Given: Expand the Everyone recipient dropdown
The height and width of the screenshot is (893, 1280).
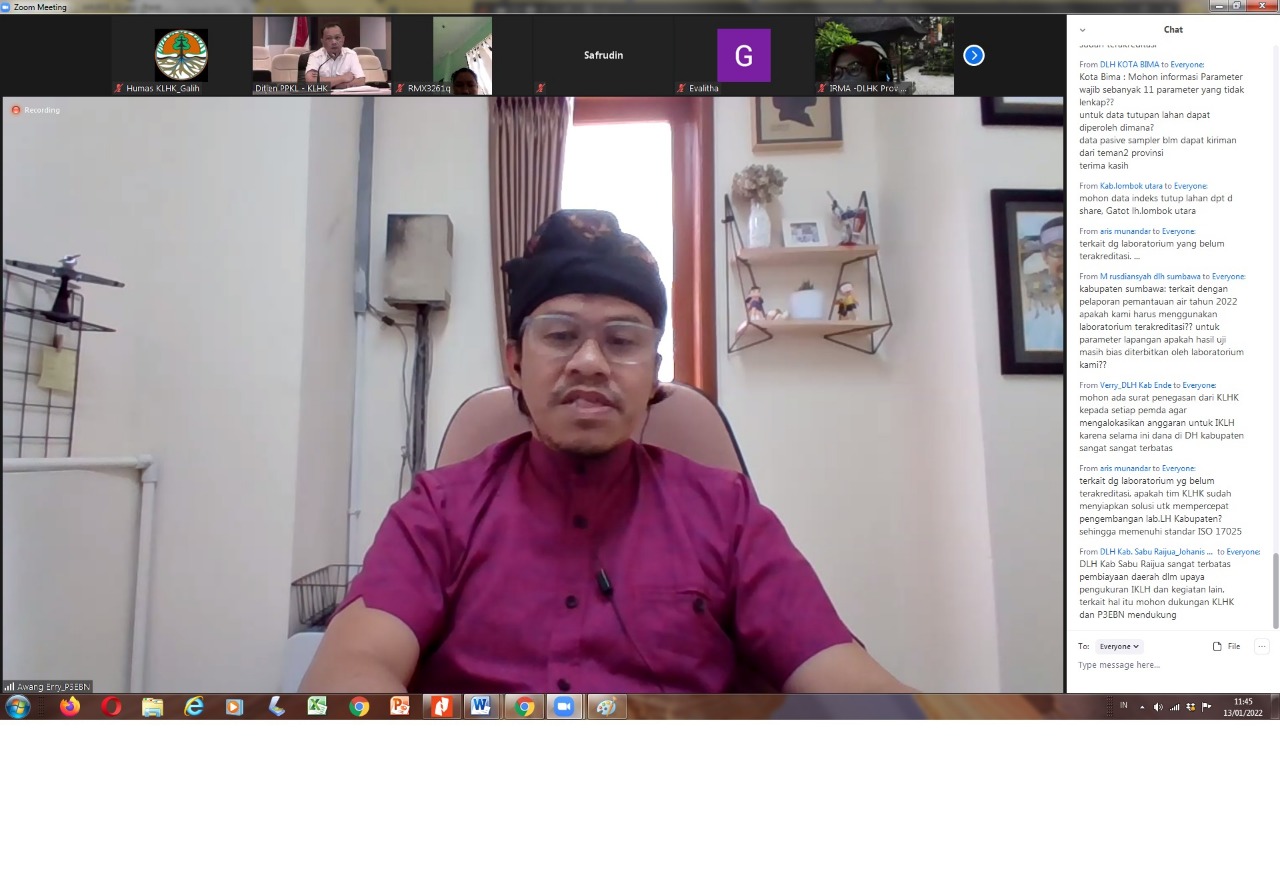Looking at the screenshot, I should tap(1119, 647).
